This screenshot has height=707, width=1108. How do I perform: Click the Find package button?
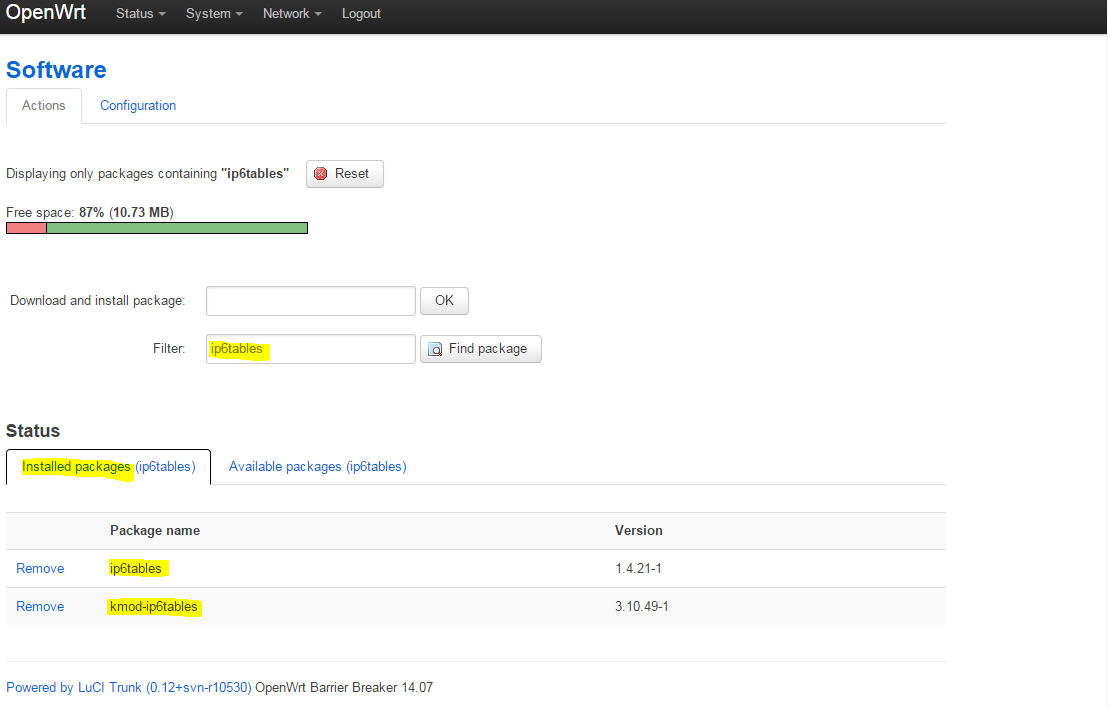click(x=481, y=349)
